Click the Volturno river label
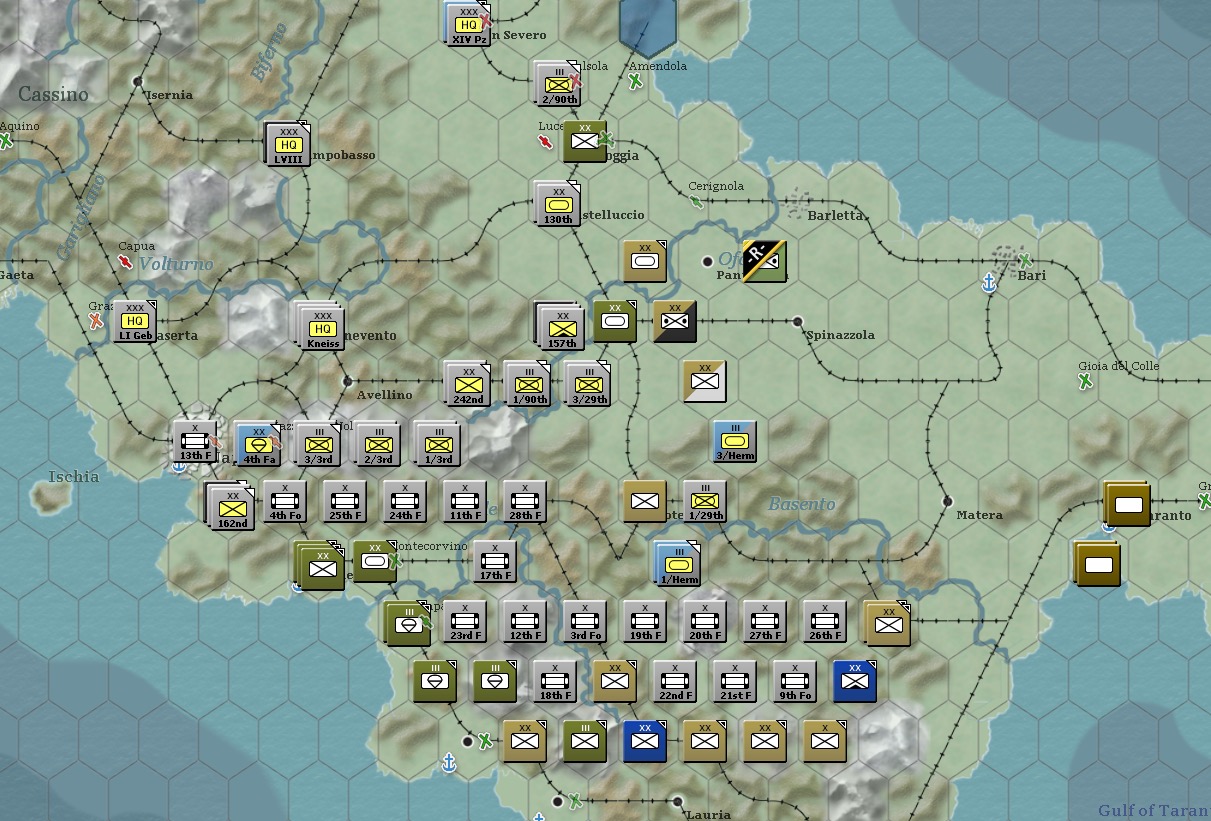This screenshot has width=1211, height=821. point(176,264)
